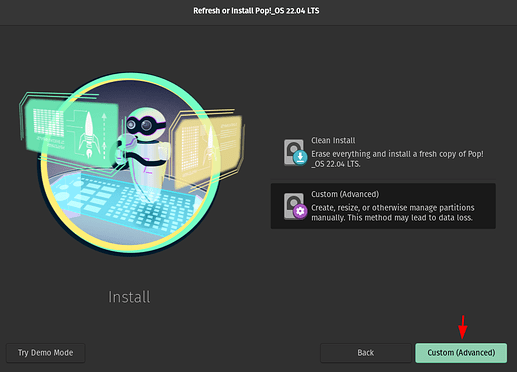
Task: Click "Erase everything and install a fresh copy" description
Action: pos(397,159)
